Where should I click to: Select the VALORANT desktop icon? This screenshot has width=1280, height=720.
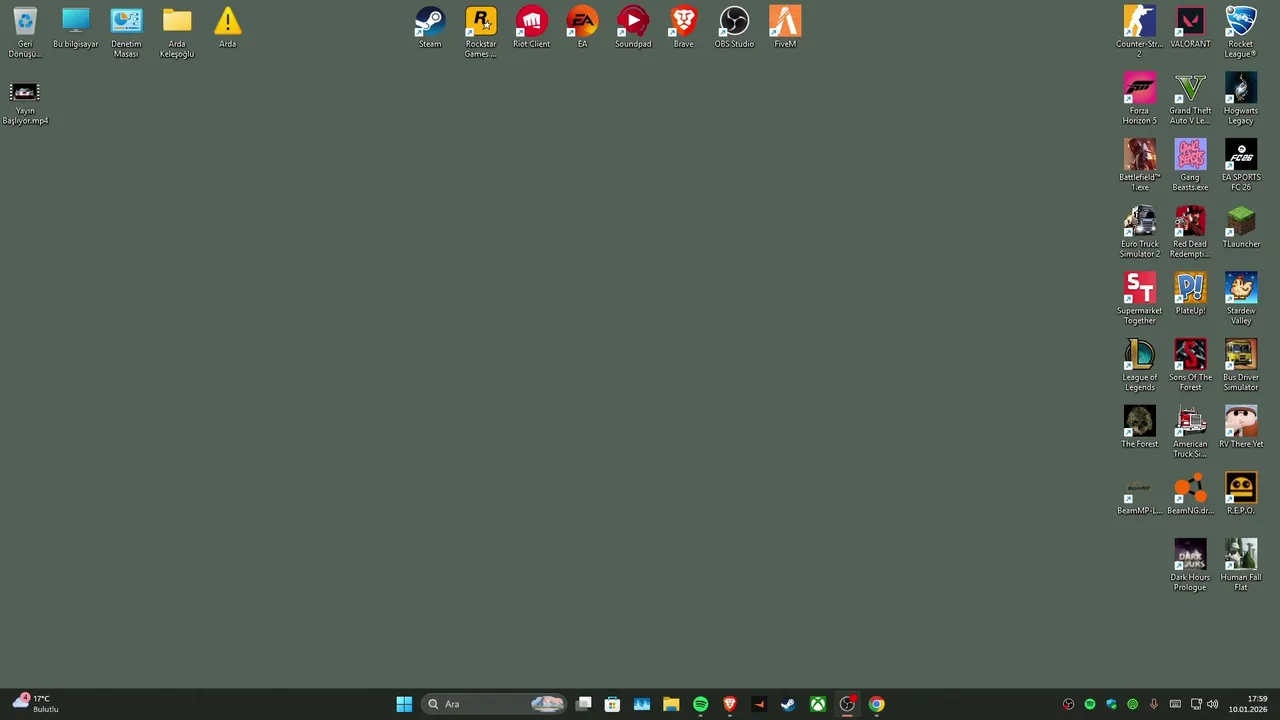coord(1190,27)
